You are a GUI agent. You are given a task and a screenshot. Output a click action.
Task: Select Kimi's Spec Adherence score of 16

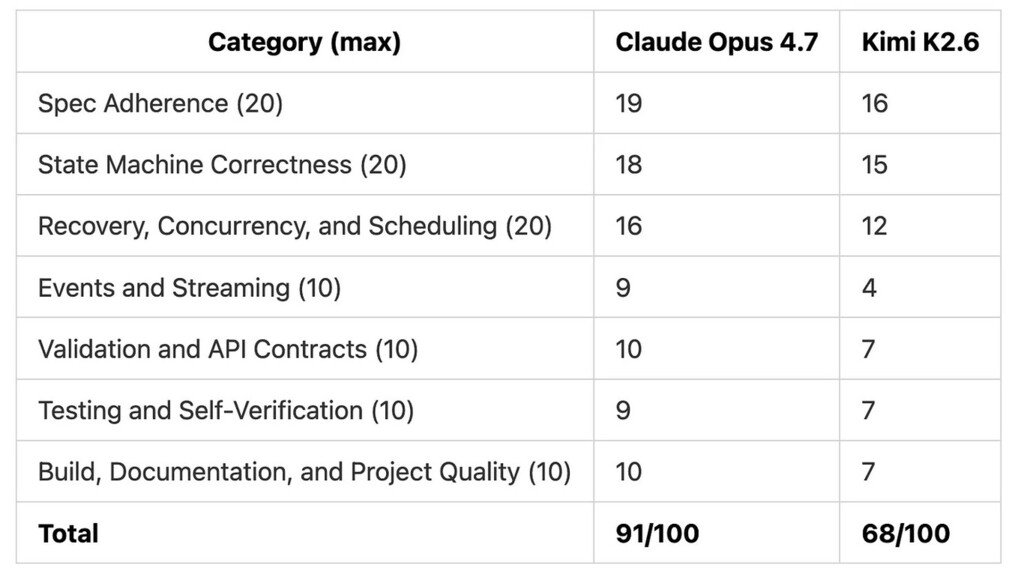tap(874, 103)
